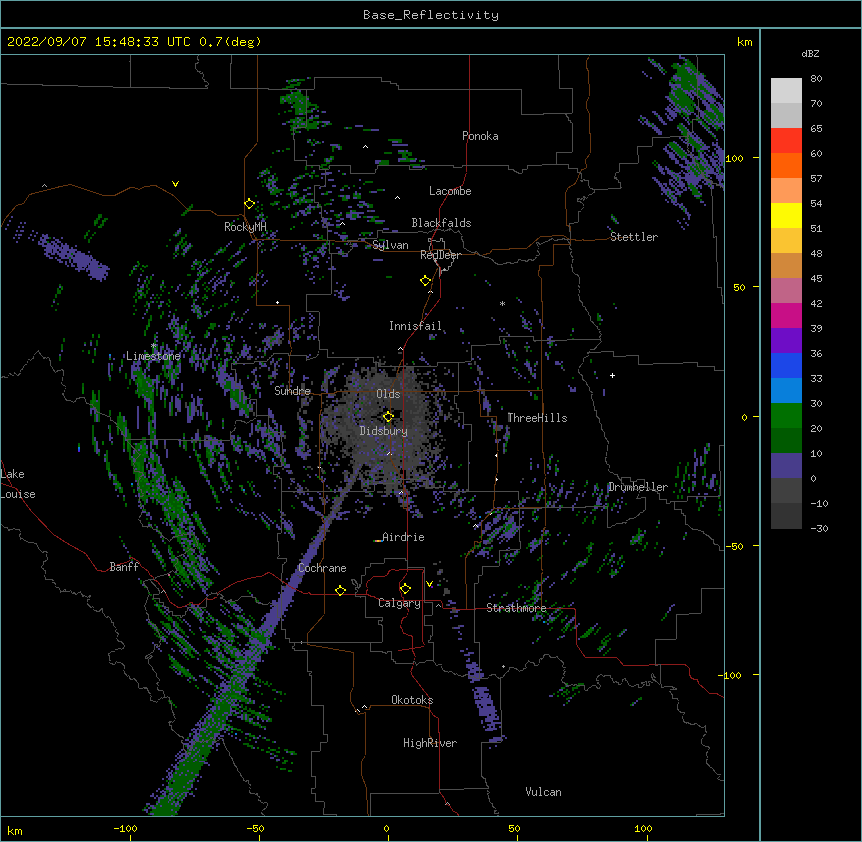The width and height of the screenshot is (862, 842).
Task: Select the Strathmore label
Action: (x=516, y=608)
